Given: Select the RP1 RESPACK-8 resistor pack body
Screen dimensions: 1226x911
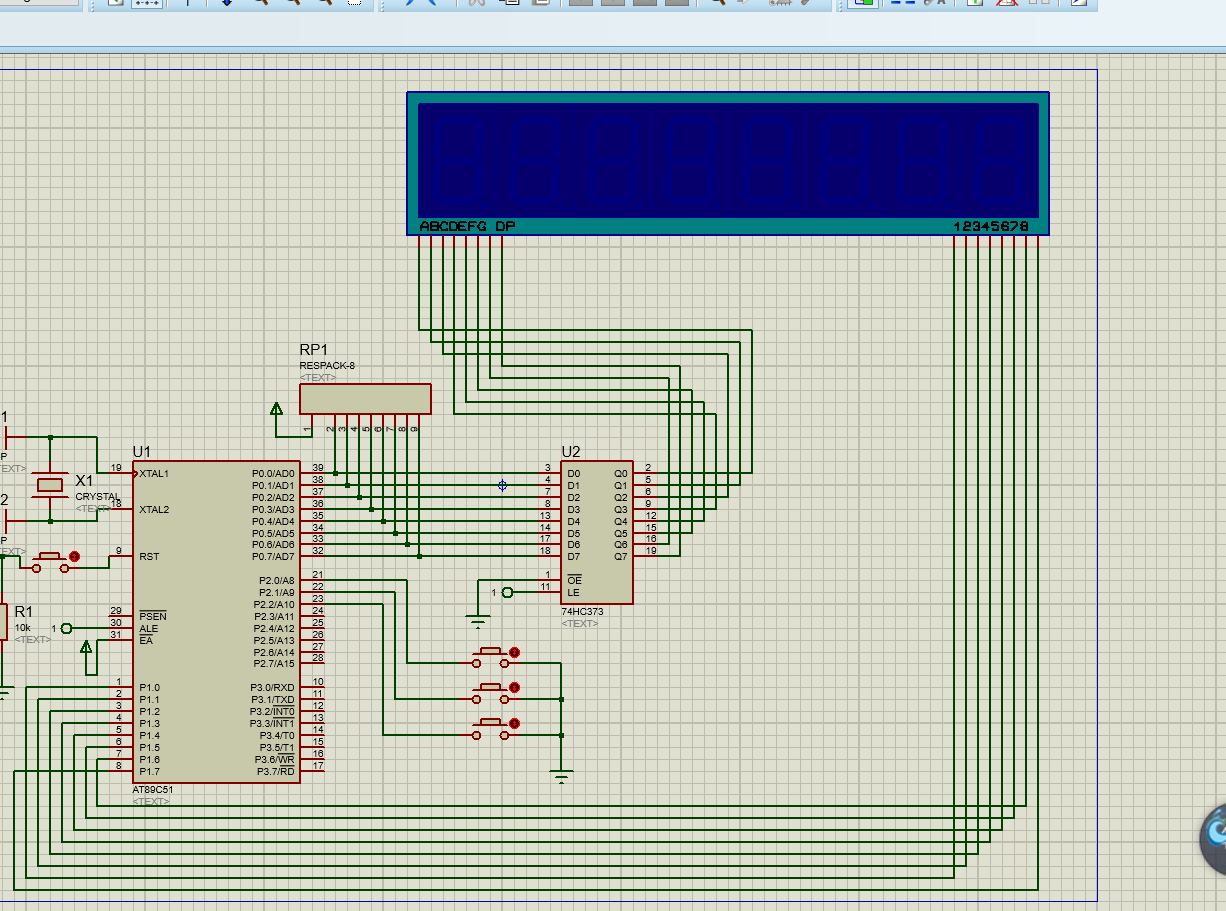Looking at the screenshot, I should tap(366, 399).
